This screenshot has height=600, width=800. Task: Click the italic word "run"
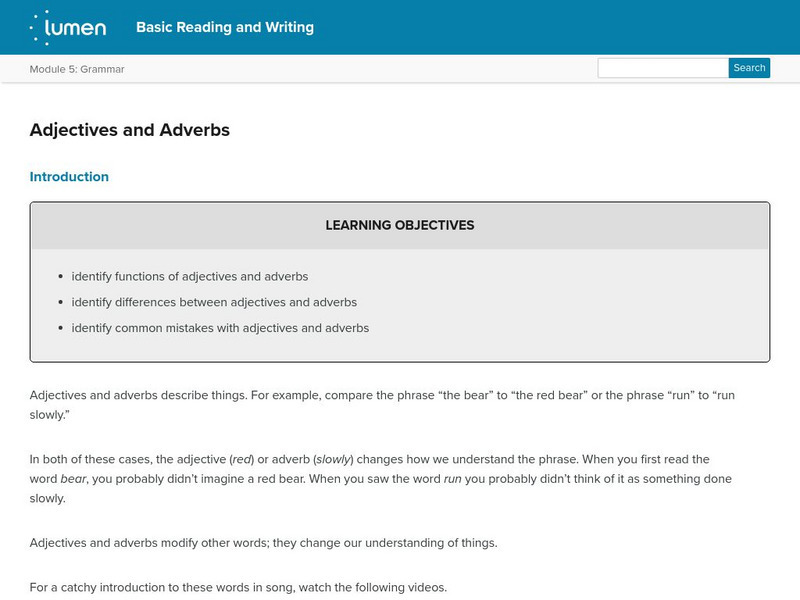click(x=453, y=479)
